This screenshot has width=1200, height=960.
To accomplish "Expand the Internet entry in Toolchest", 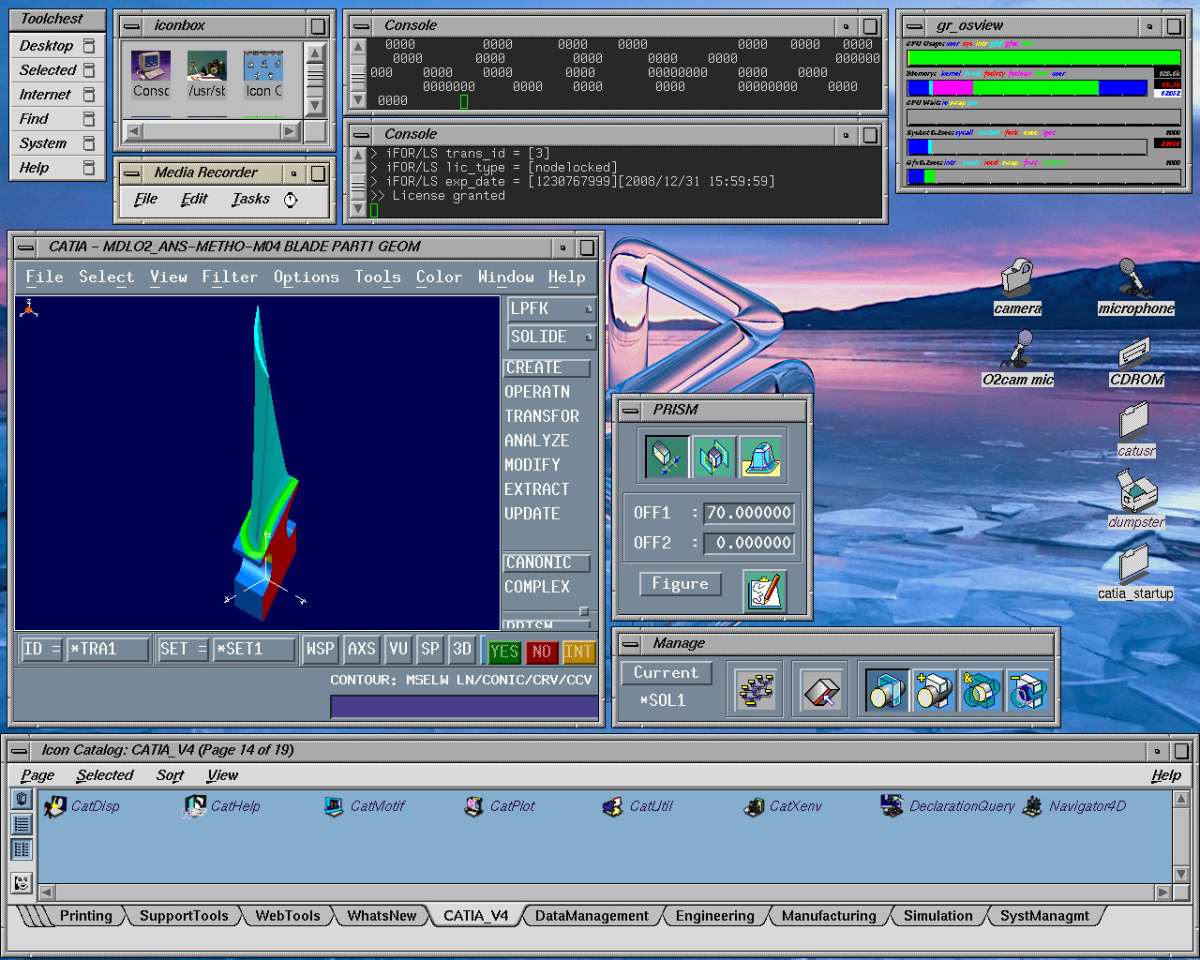I will point(57,95).
